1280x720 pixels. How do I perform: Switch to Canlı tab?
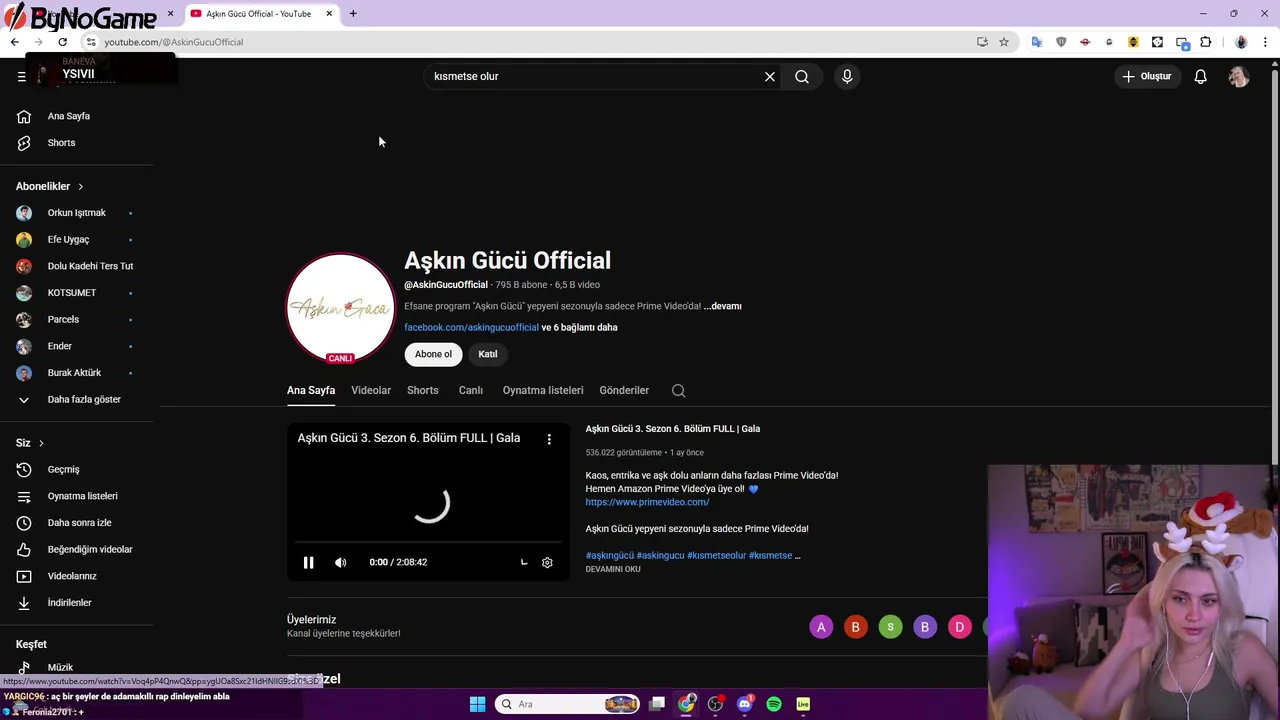471,391
